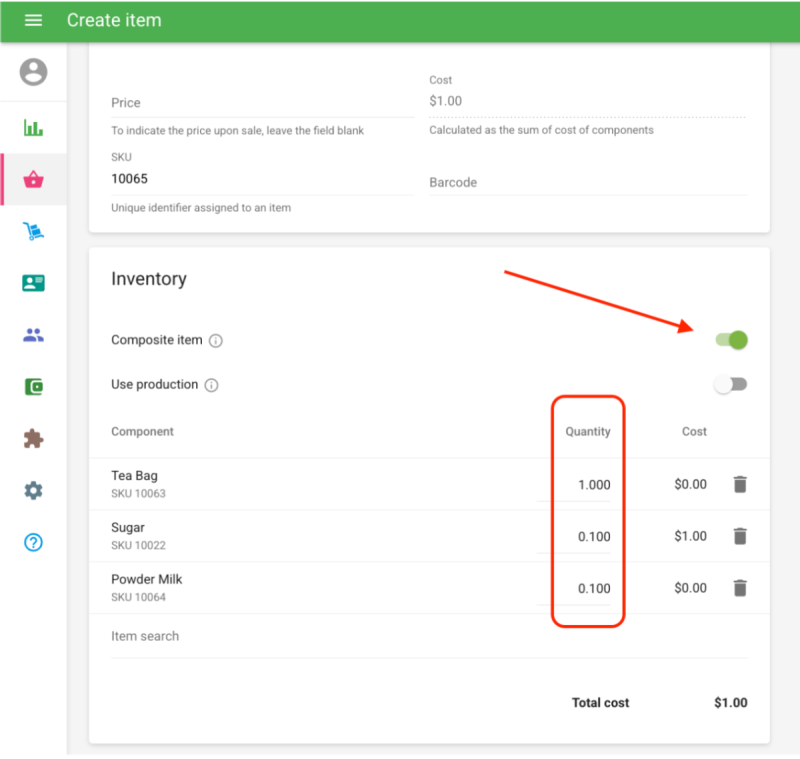Open the Settings gear icon
Image resolution: width=800 pixels, height=759 pixels.
pyautogui.click(x=34, y=491)
